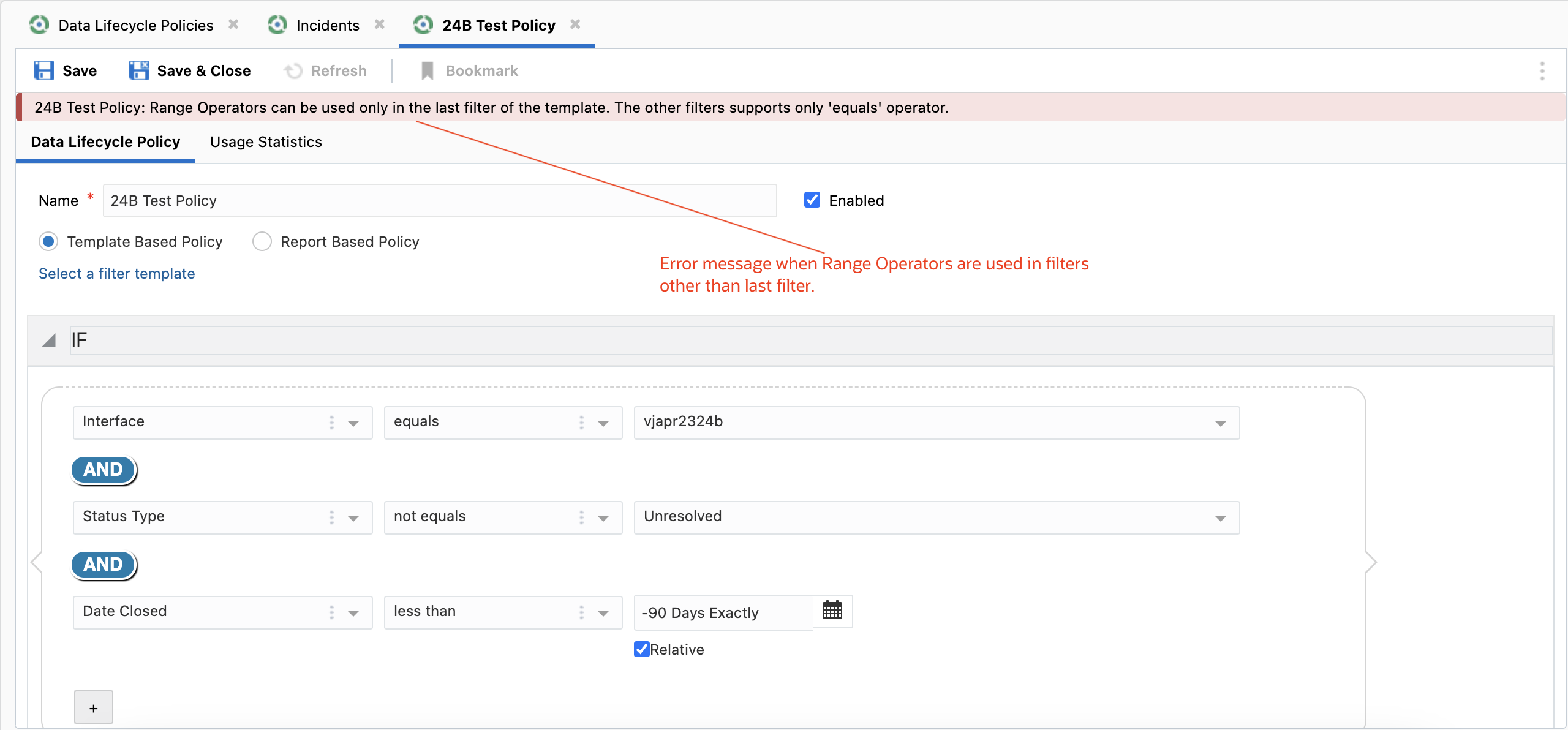Click the Bookmark flag icon

point(428,71)
